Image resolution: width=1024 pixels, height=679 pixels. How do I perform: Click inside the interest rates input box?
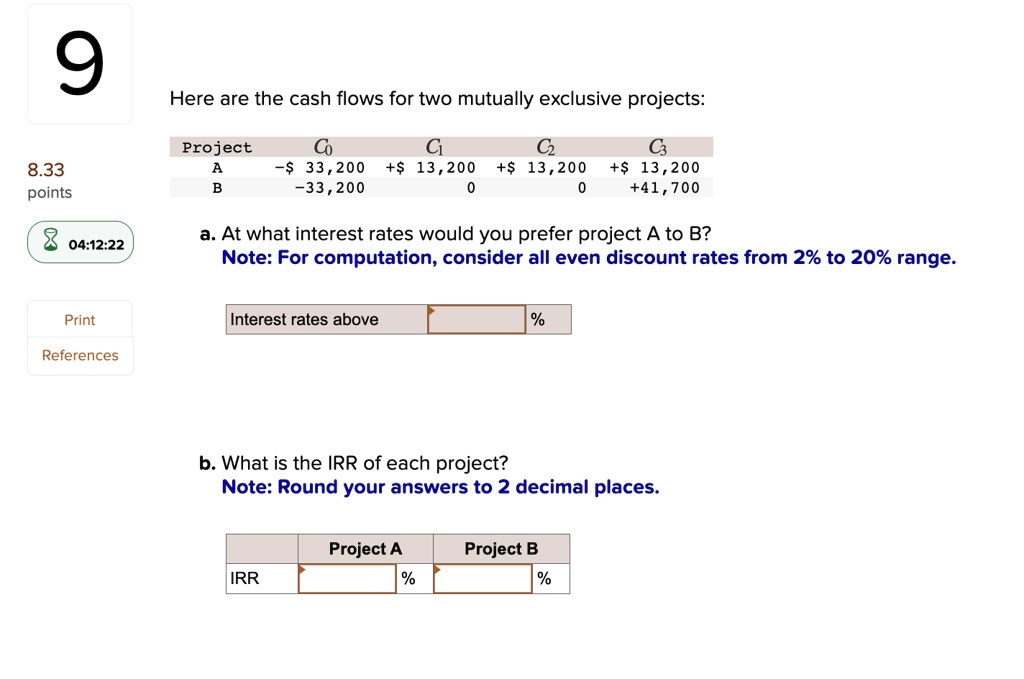pos(478,319)
